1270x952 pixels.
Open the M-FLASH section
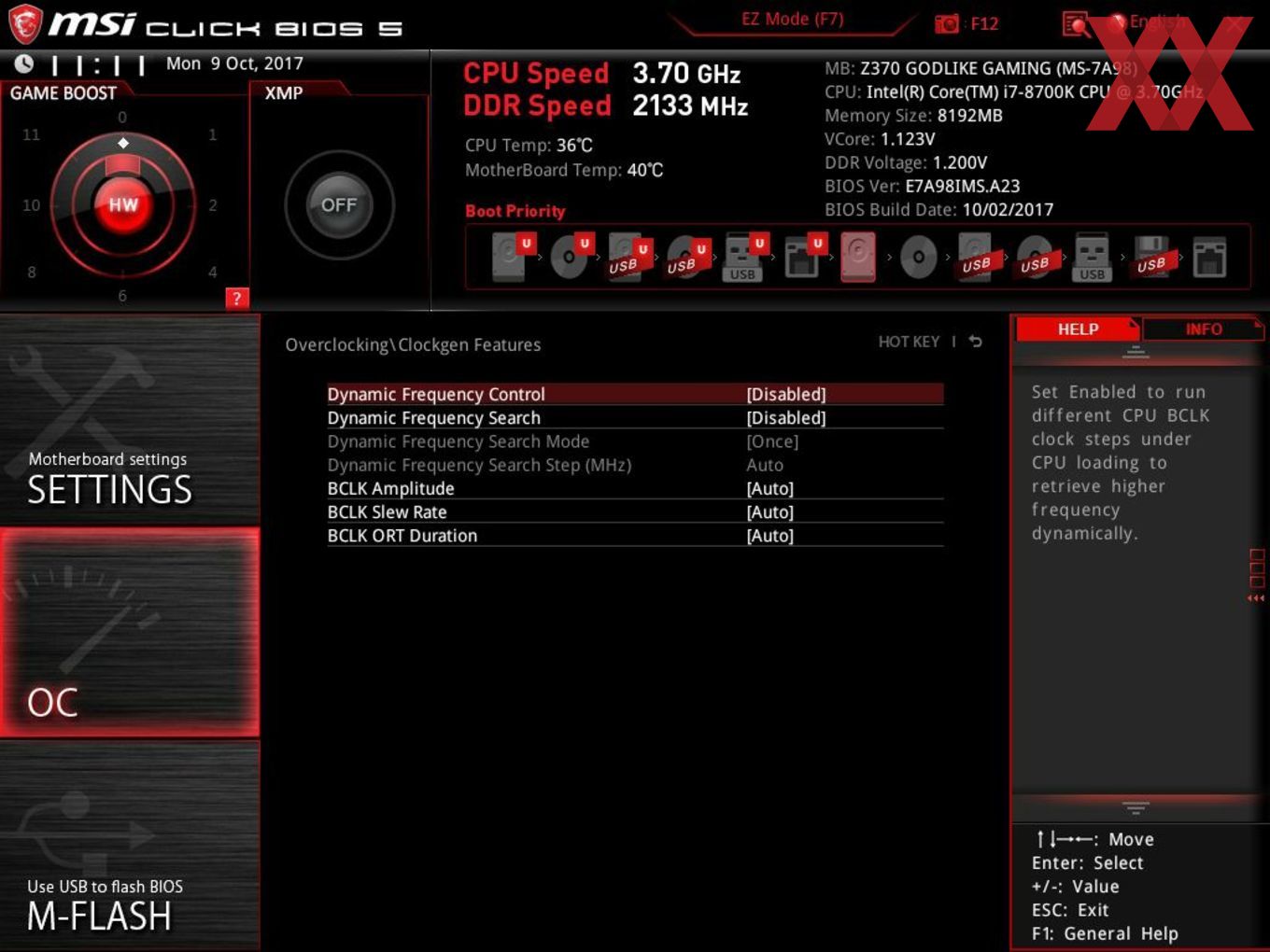tap(130, 845)
